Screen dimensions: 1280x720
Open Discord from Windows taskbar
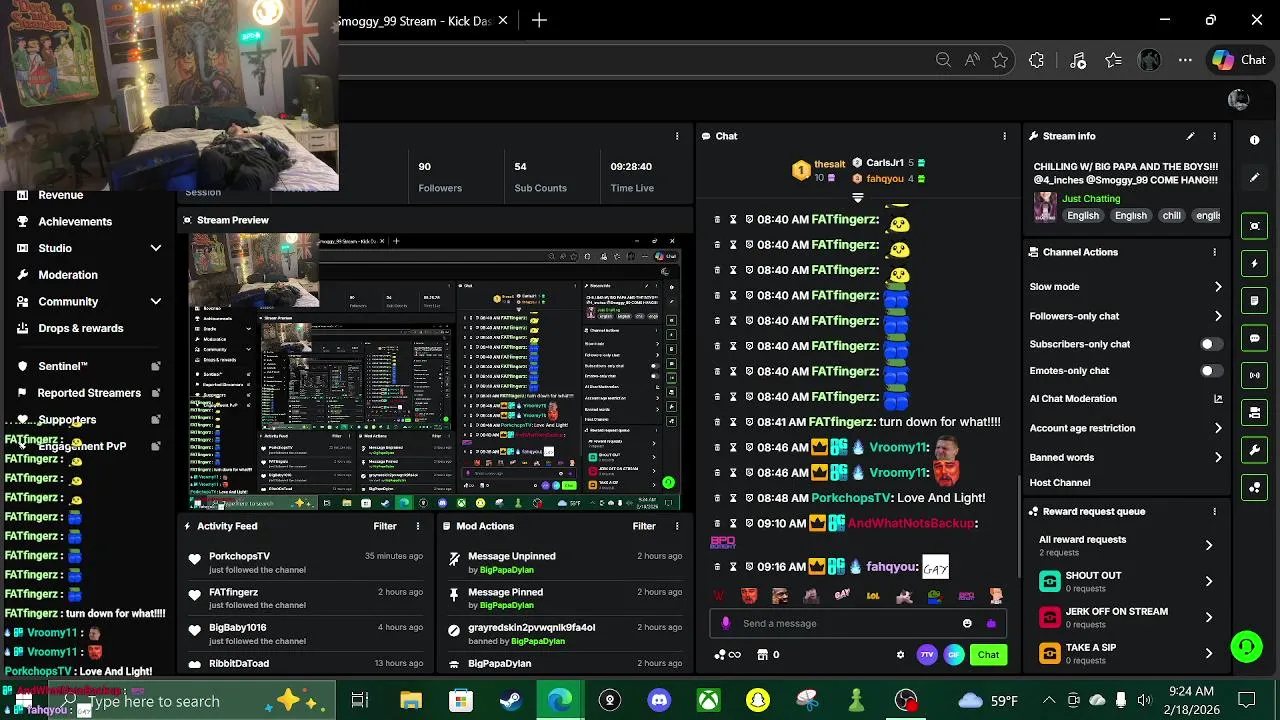659,701
